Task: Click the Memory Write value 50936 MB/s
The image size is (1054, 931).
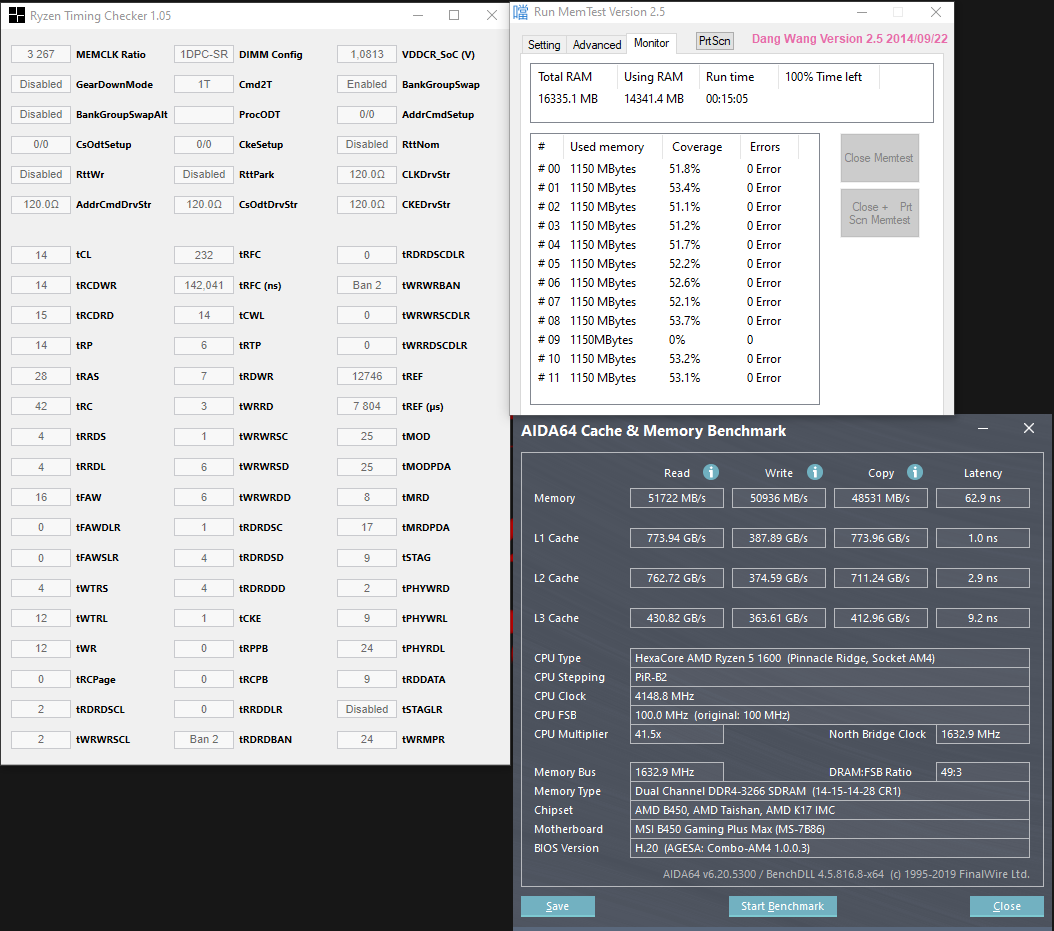Action: click(x=778, y=498)
